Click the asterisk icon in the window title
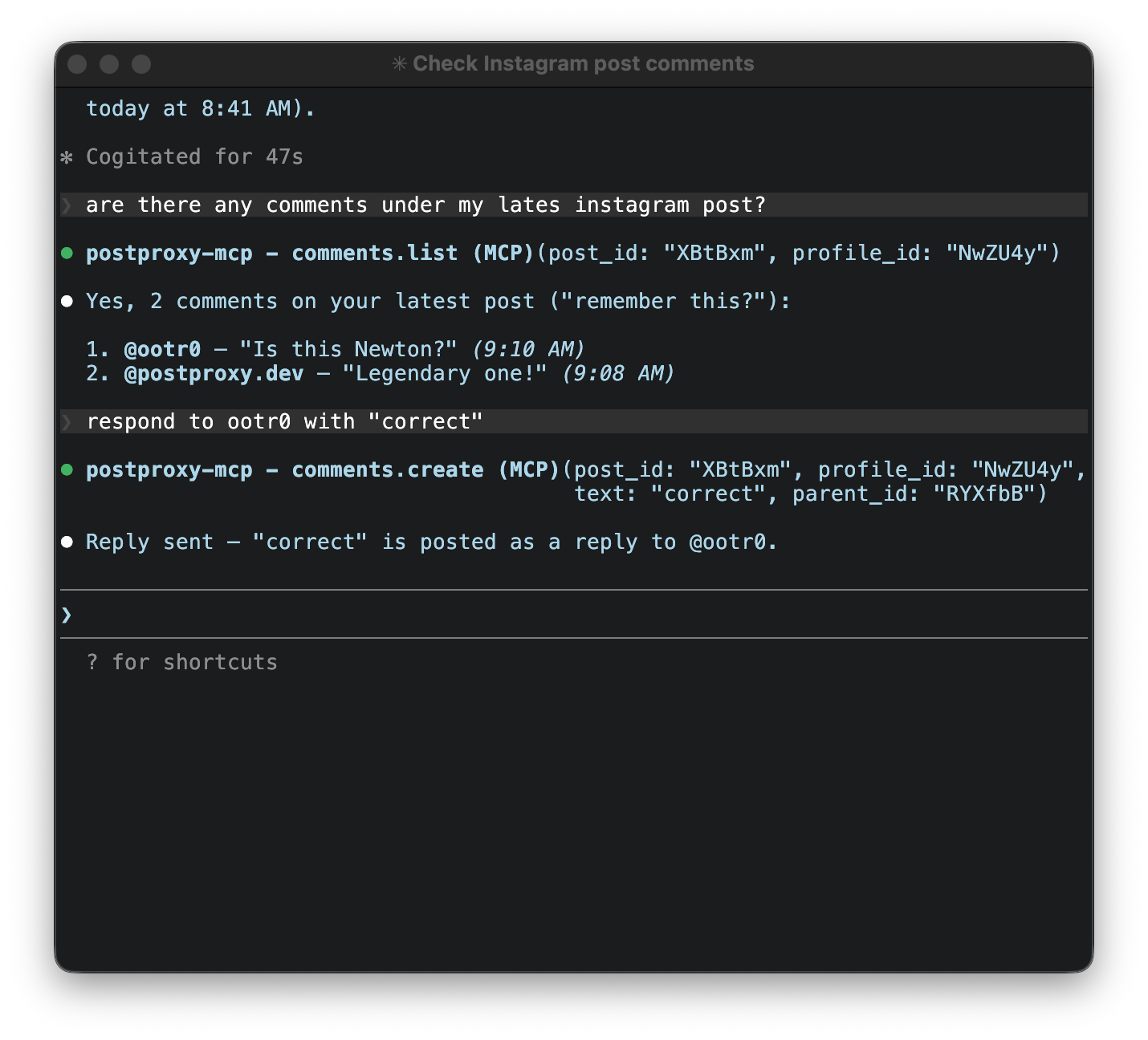Screen dimensions: 1148x1040 (x=399, y=63)
